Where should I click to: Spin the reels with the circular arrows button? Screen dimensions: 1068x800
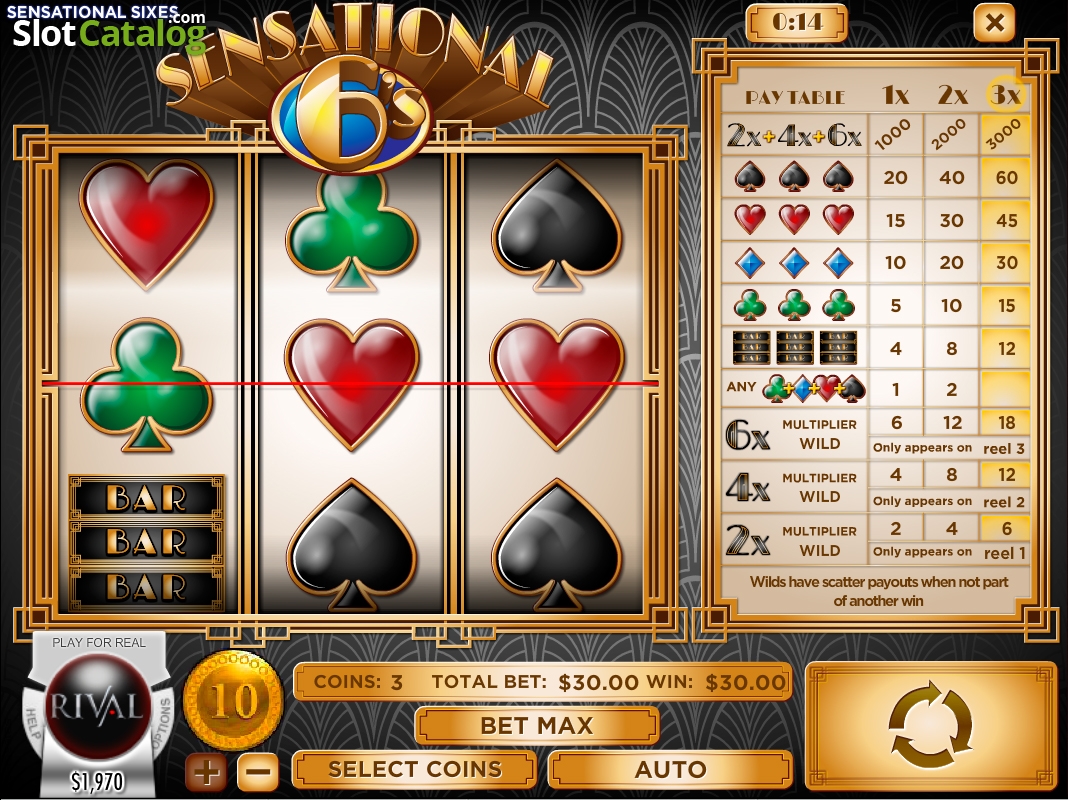click(931, 726)
